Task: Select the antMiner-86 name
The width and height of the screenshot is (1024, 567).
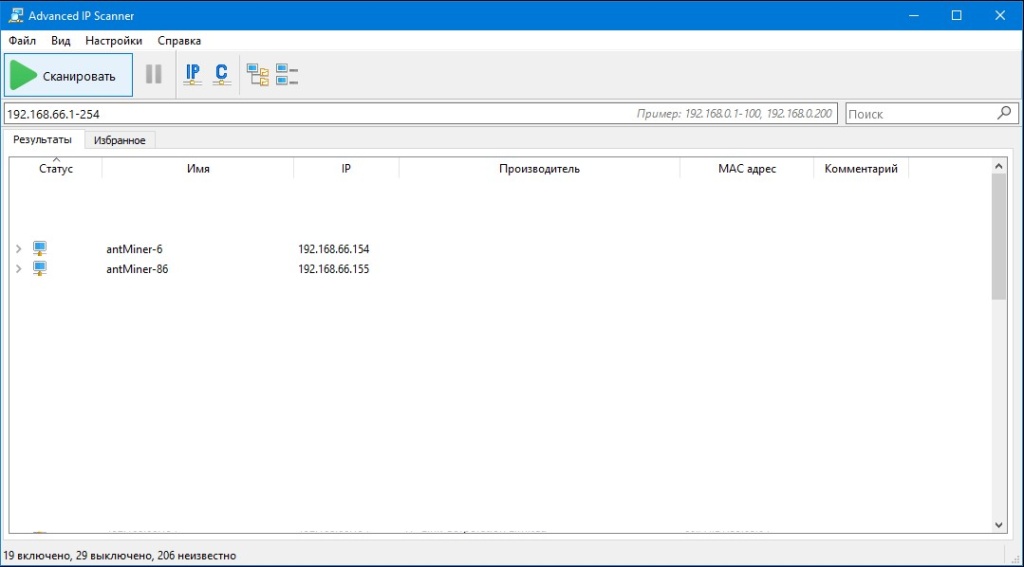Action: pyautogui.click(x=137, y=269)
